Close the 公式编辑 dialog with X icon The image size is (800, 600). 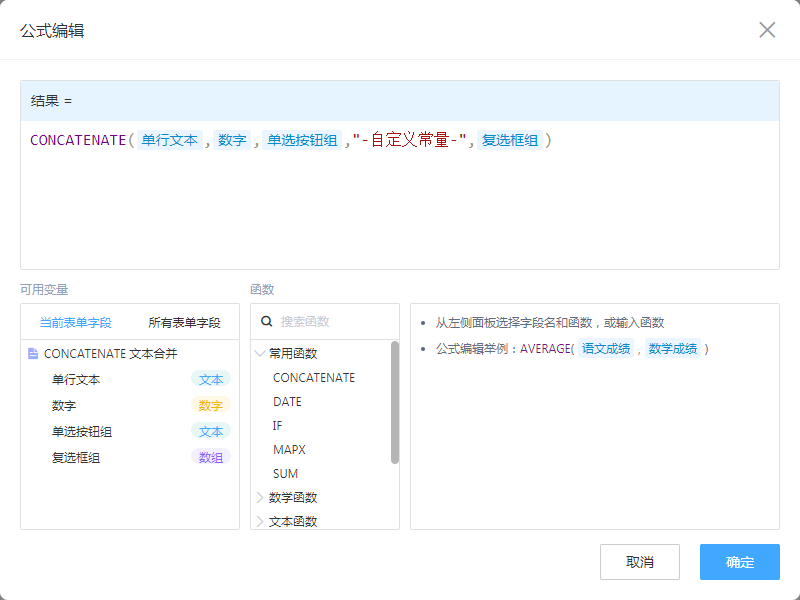click(767, 30)
